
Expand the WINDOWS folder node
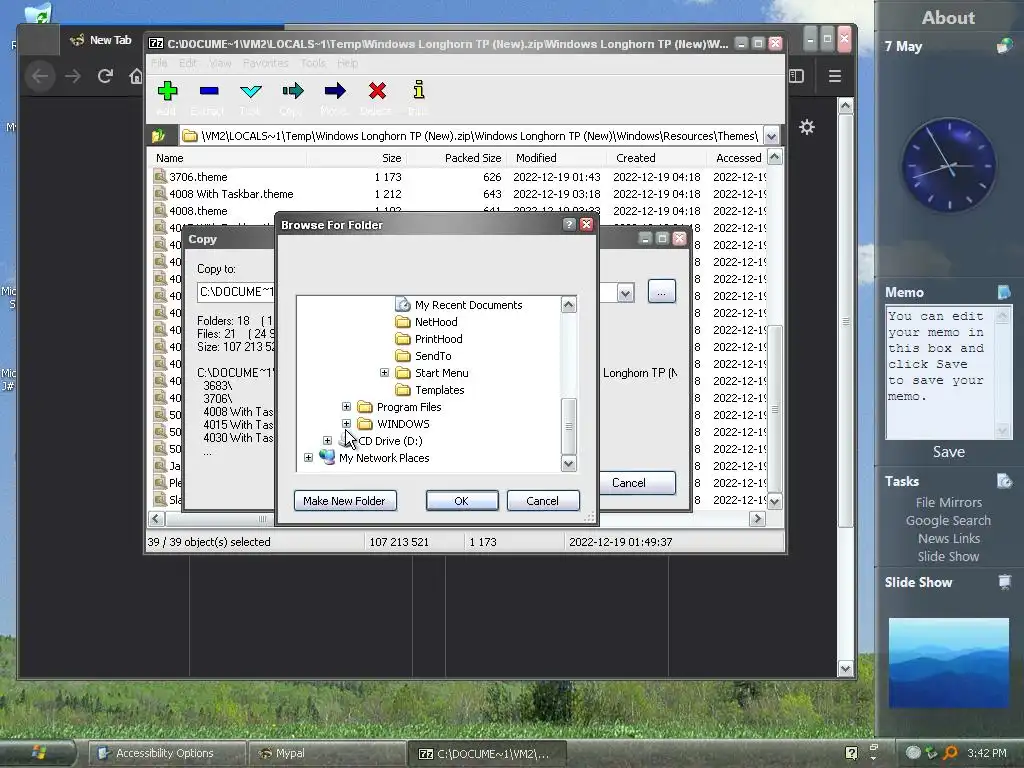pyautogui.click(x=346, y=424)
